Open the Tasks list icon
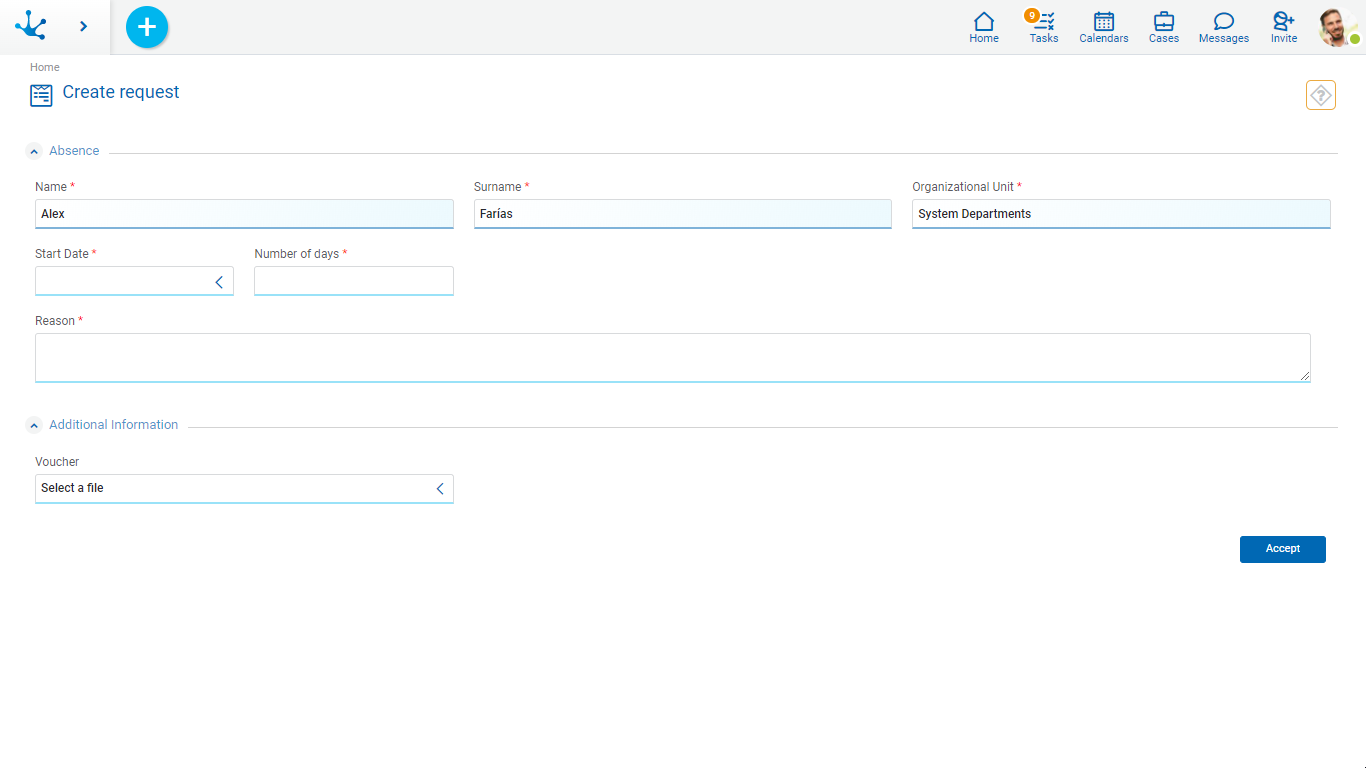Screen dimensions: 1366x768 pyautogui.click(x=1044, y=27)
